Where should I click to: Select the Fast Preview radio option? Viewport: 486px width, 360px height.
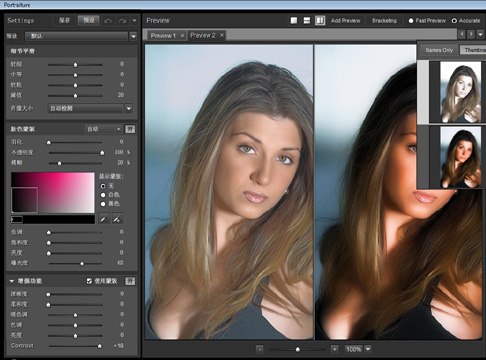tap(411, 21)
